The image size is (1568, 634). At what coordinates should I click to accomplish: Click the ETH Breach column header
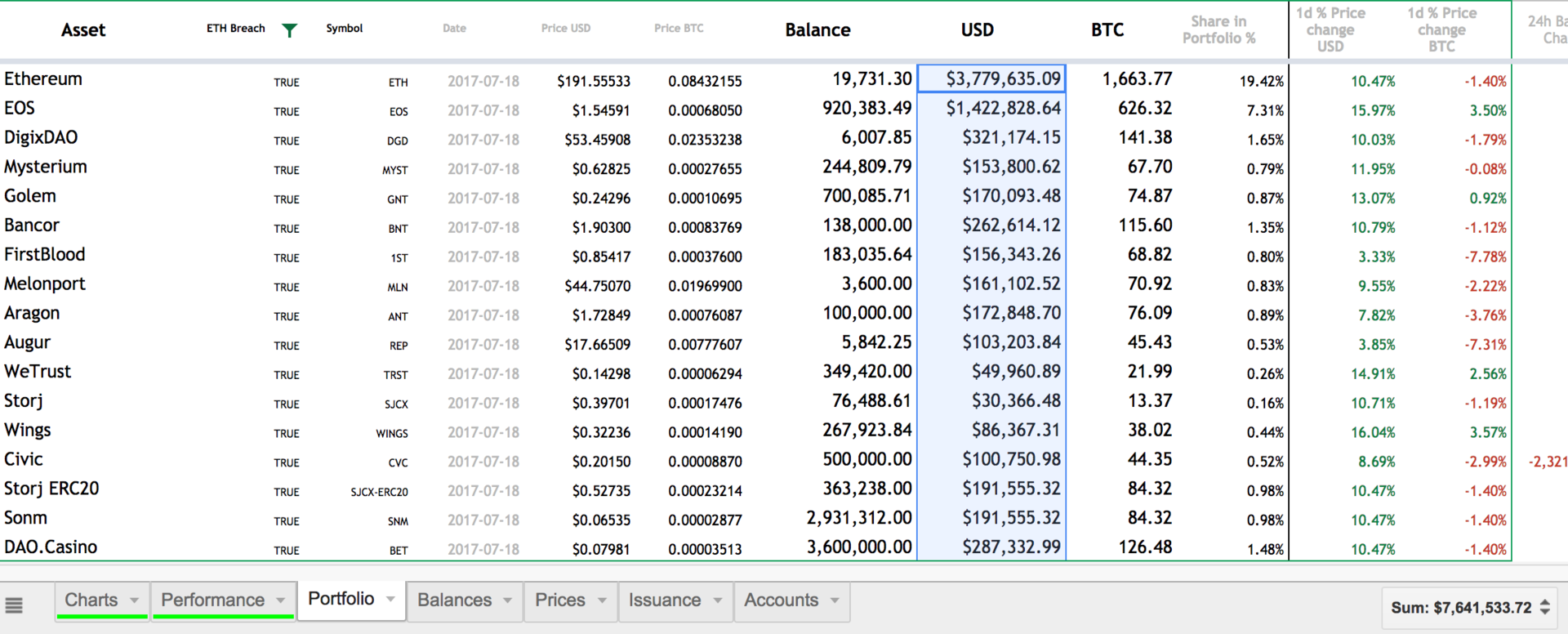tap(235, 29)
